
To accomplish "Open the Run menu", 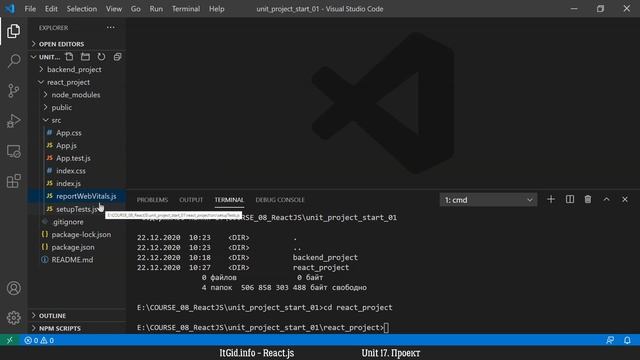I will [x=156, y=9].
